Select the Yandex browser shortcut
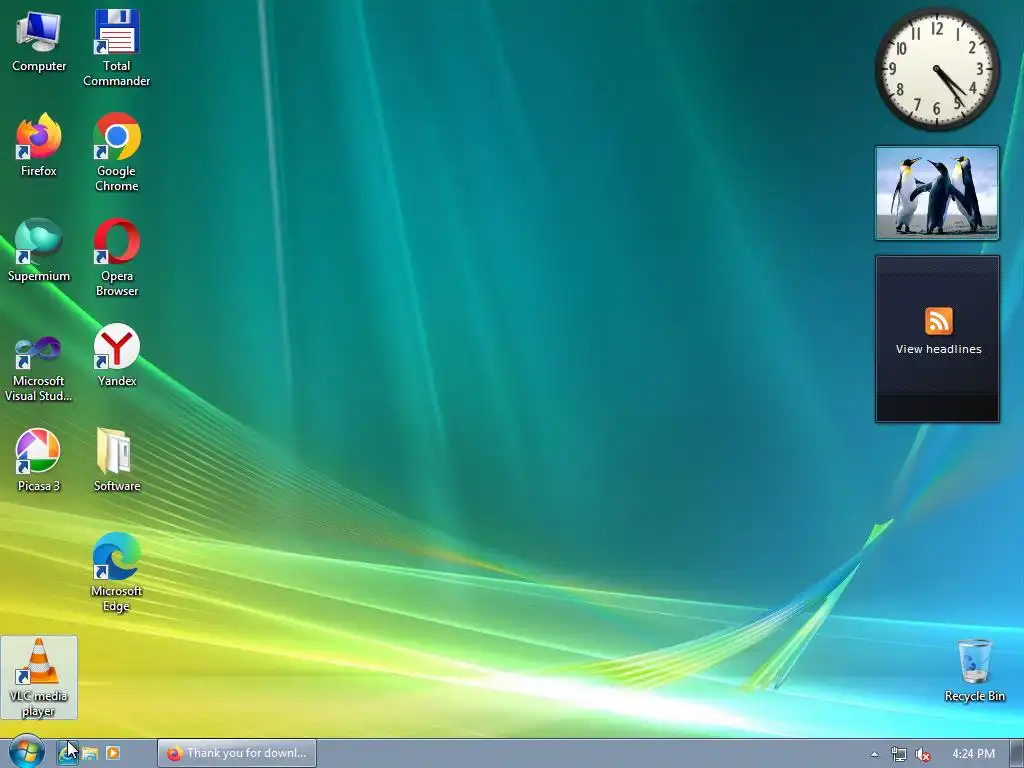The height and width of the screenshot is (768, 1024). coord(116,356)
